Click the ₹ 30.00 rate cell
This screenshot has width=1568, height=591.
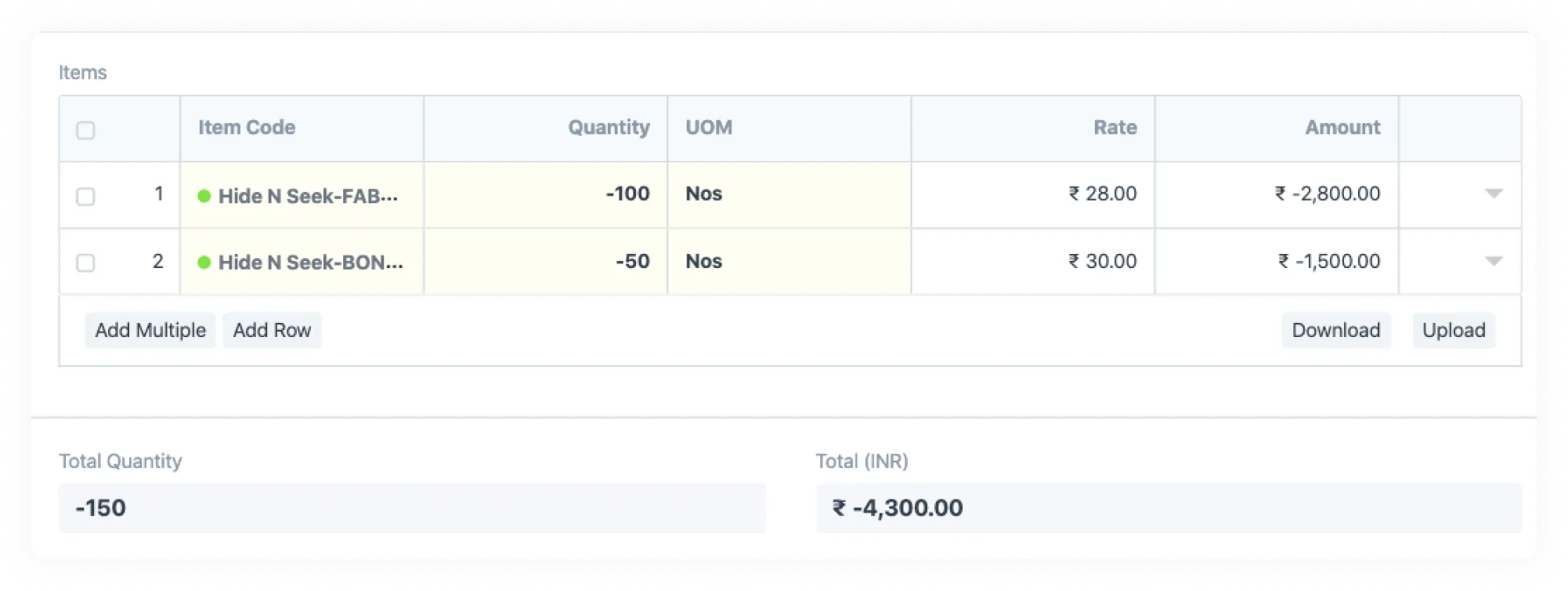click(x=1032, y=262)
